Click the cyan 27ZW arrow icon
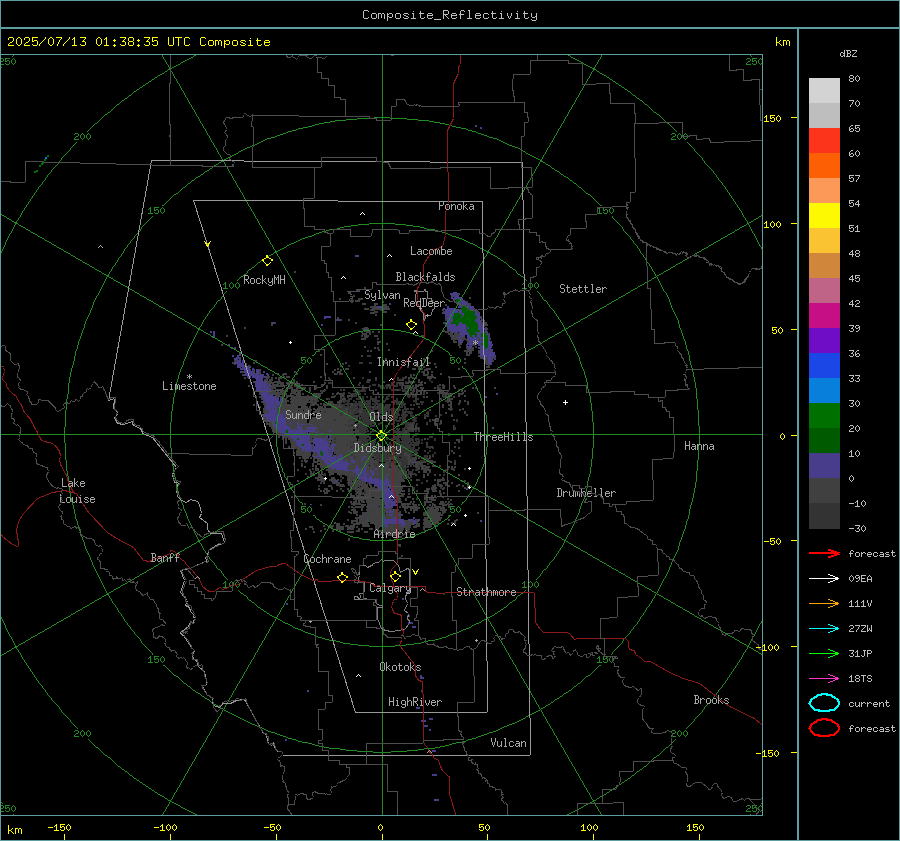Viewport: 900px width, 841px height. pyautogui.click(x=824, y=629)
